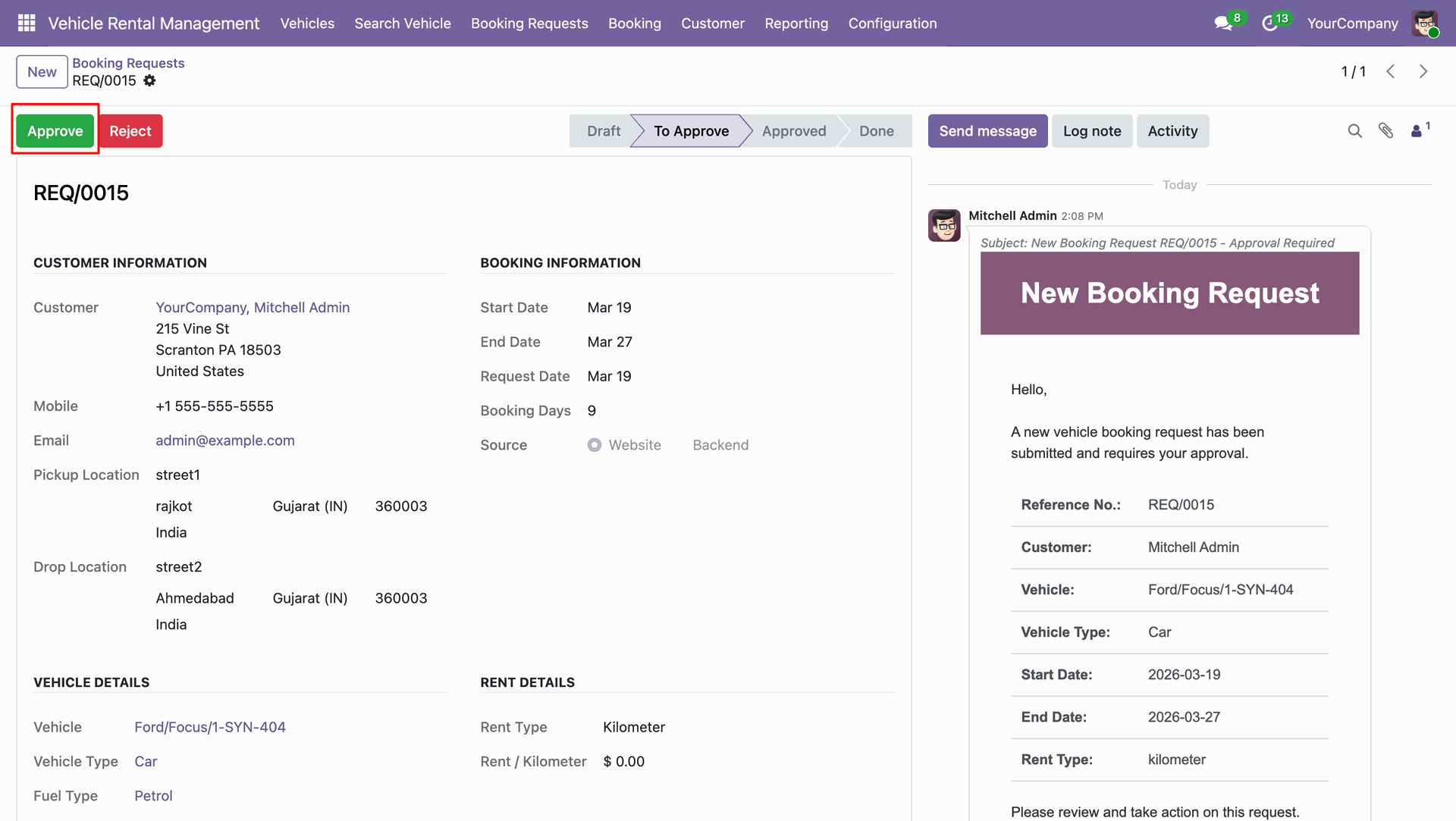The image size is (1456, 821).
Task: Open the activities clock icon
Action: point(1269,24)
